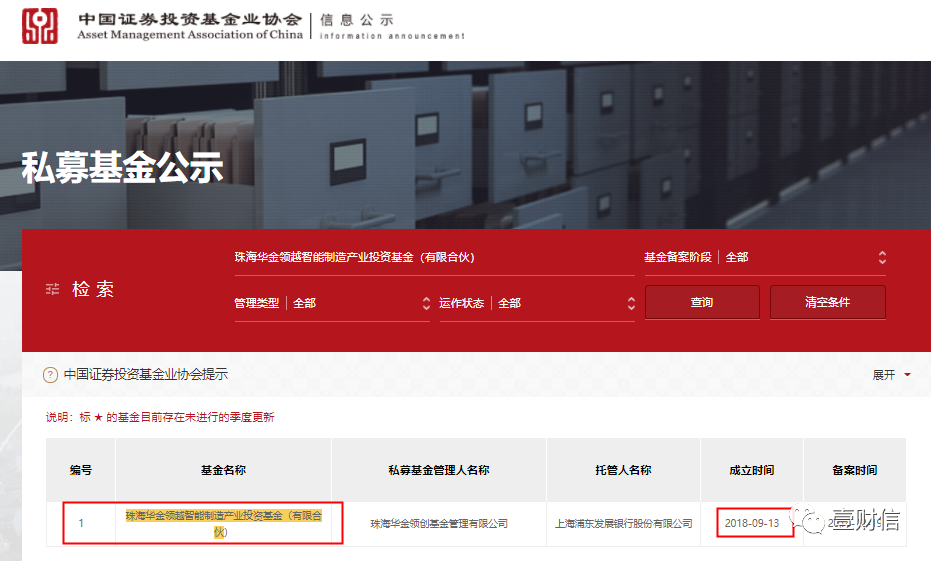Image resolution: width=931 pixels, height=561 pixels.
Task: Select custodian cell 上海浦东发展银行股份有限公司
Action: pos(623,524)
